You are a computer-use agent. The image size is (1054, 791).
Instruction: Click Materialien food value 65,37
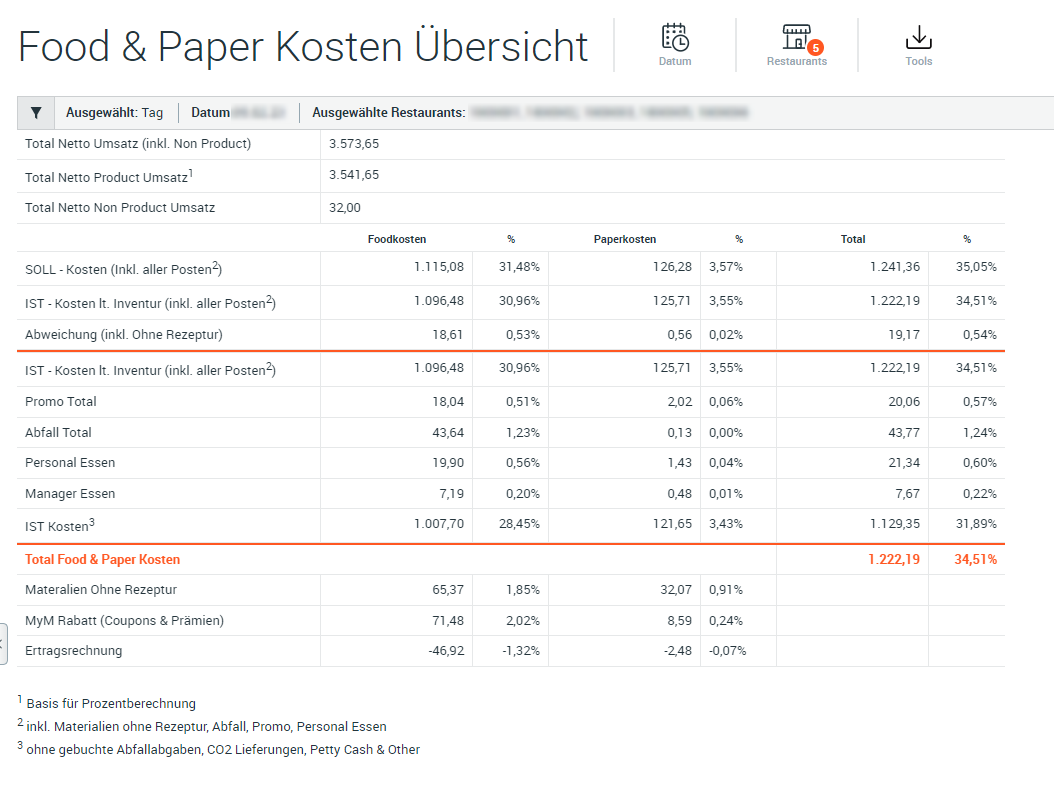tap(448, 590)
